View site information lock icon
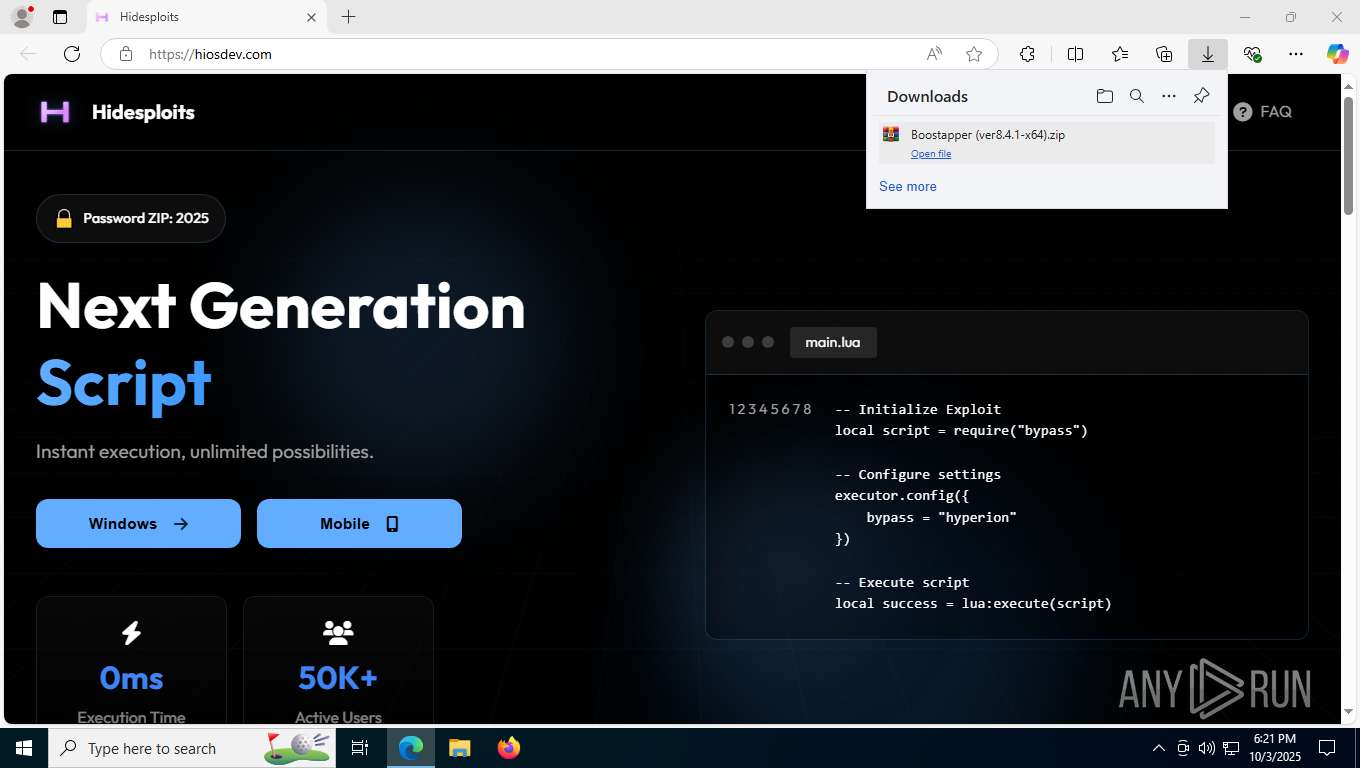The image size is (1360, 768). click(125, 54)
